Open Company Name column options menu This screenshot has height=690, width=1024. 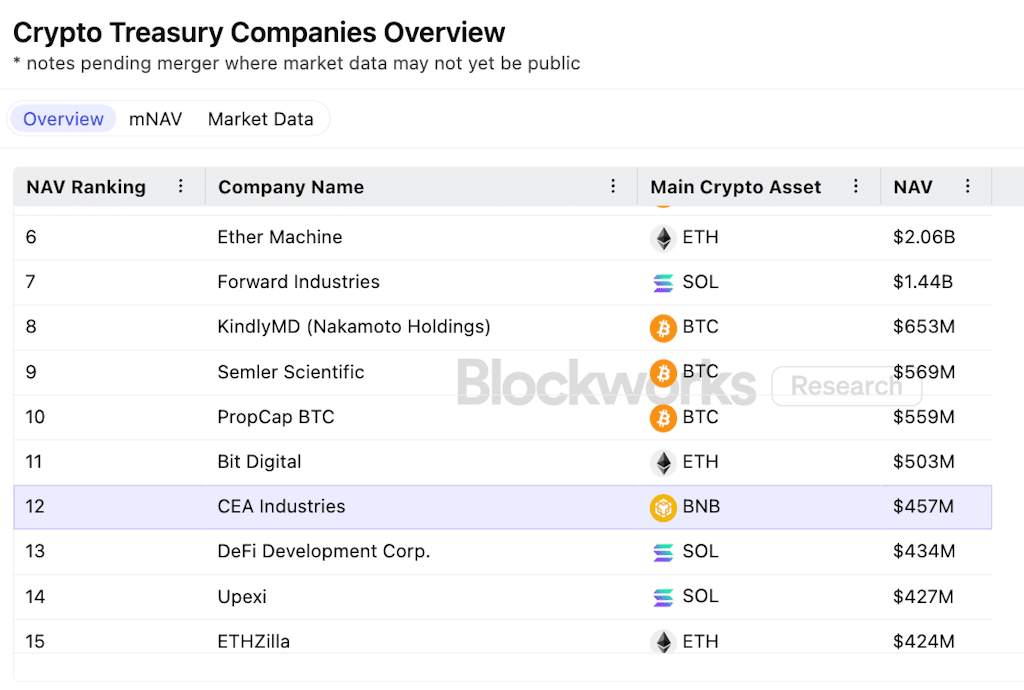613,186
